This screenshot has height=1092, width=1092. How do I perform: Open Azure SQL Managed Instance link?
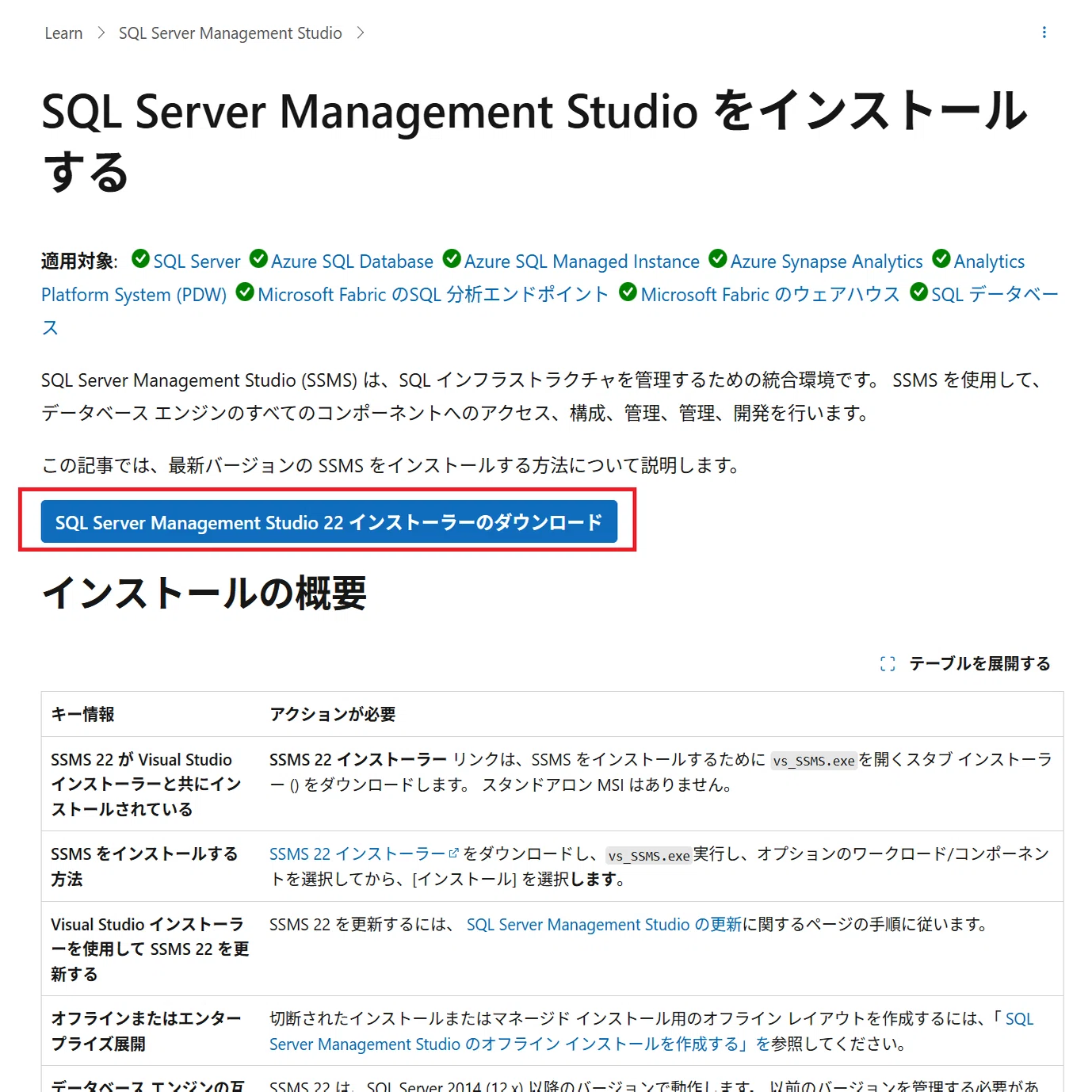(582, 262)
